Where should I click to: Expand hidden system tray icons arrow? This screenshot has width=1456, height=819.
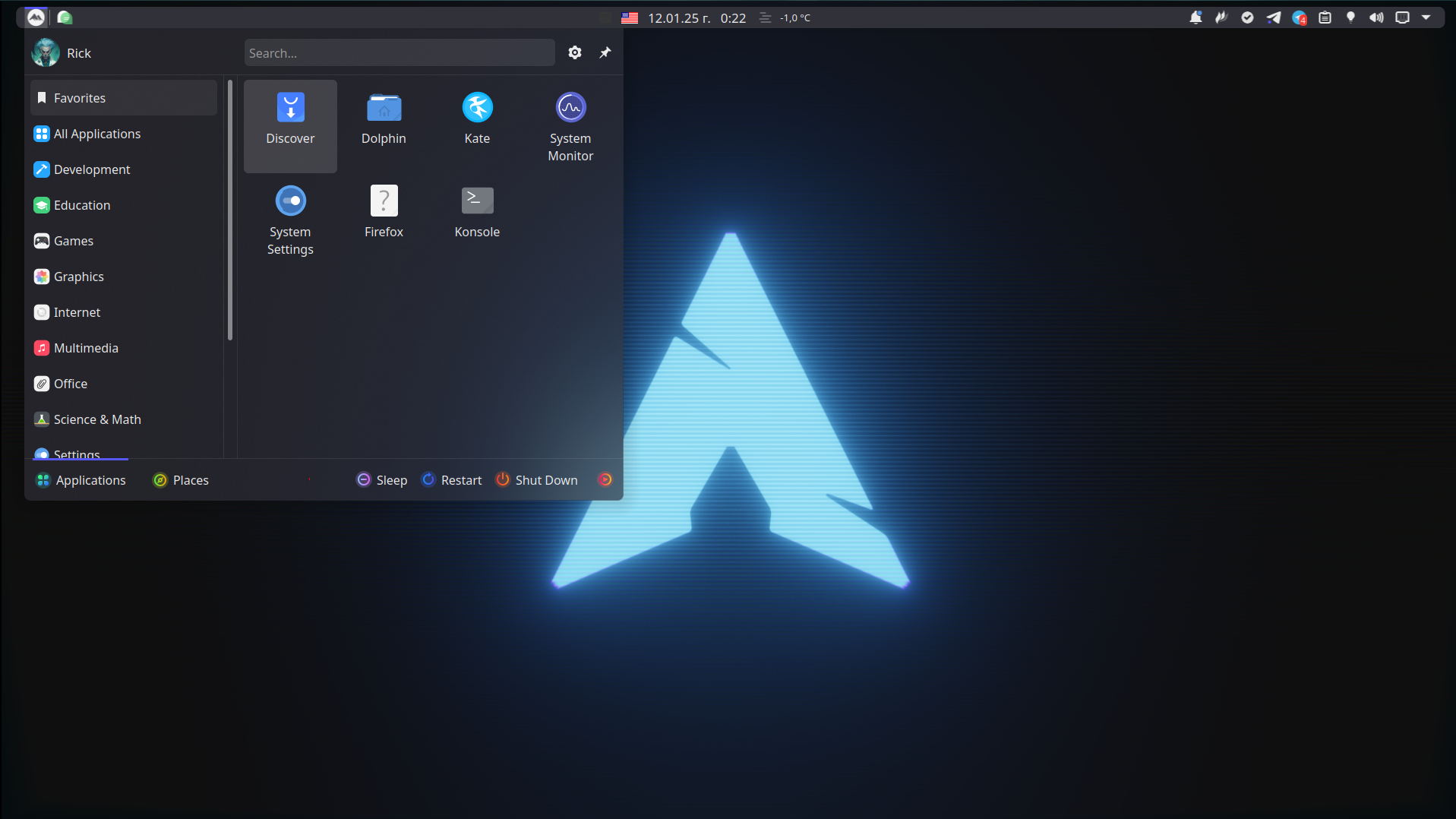[1426, 17]
